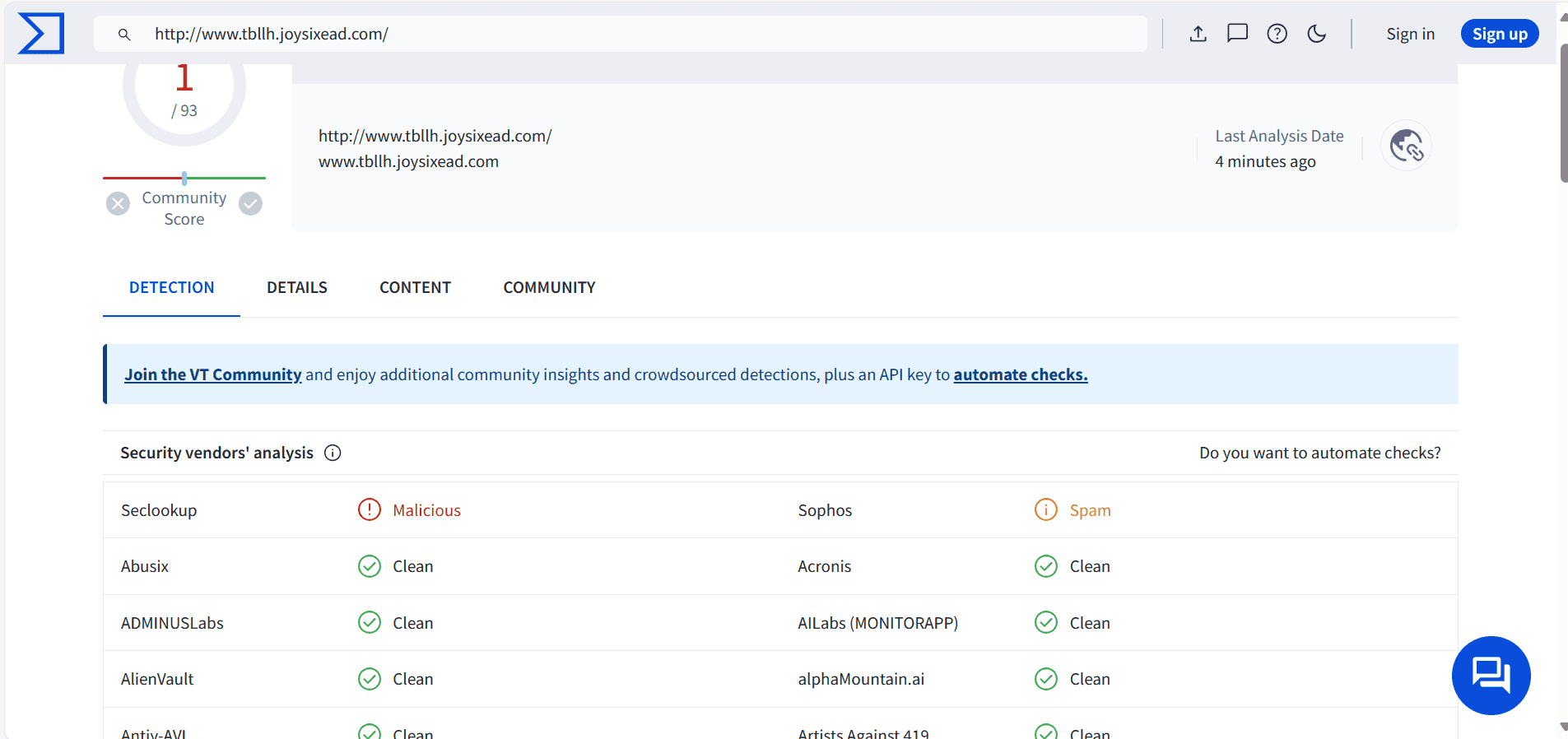Click the Malicious verdict text
Viewport: 1568px width, 739px height.
click(426, 510)
